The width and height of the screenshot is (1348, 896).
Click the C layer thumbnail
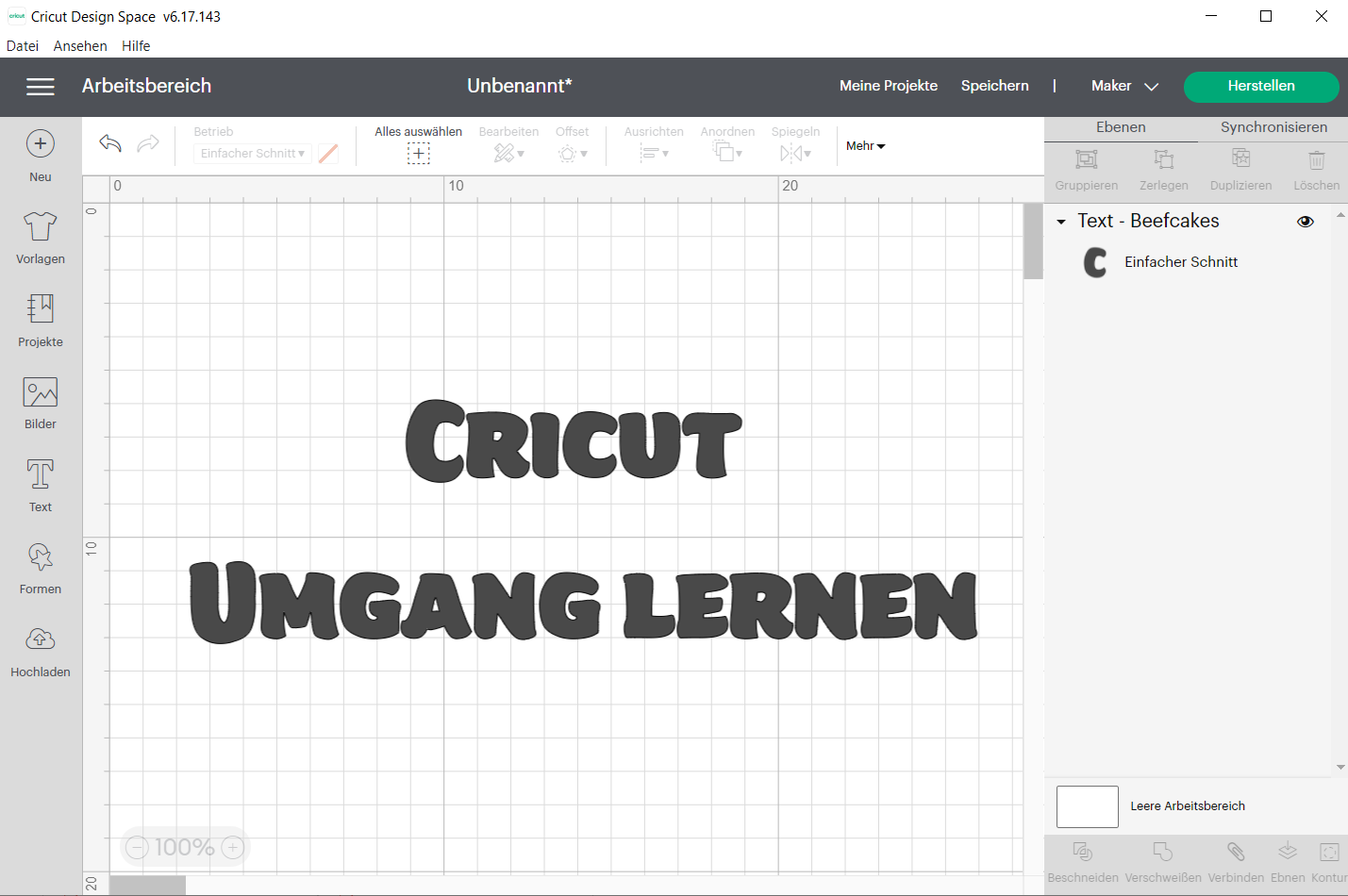coord(1095,262)
